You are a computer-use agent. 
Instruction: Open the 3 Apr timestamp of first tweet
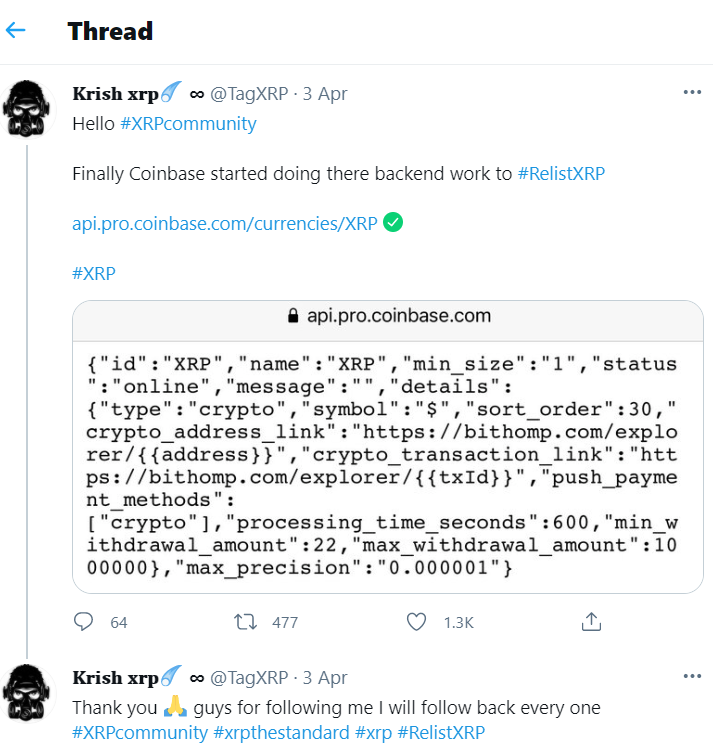[324, 94]
